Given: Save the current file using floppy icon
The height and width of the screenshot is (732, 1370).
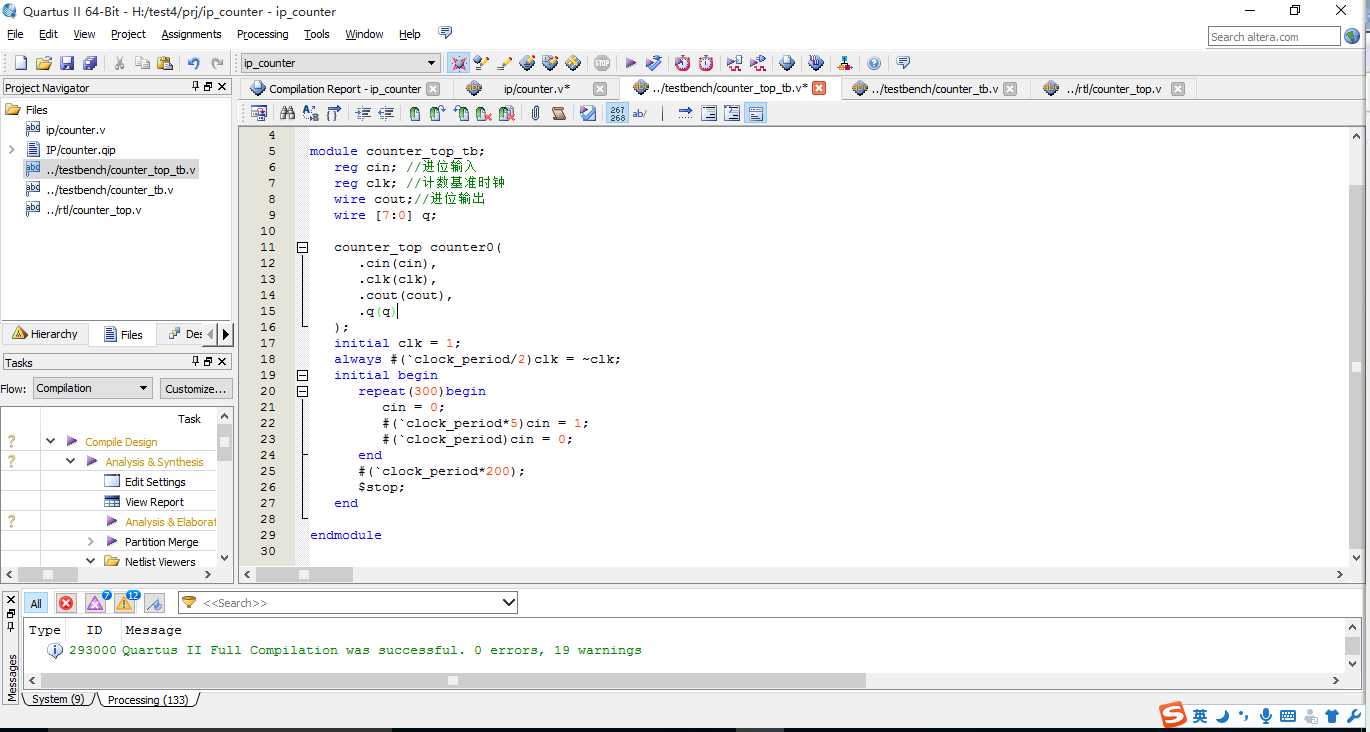Looking at the screenshot, I should [67, 63].
